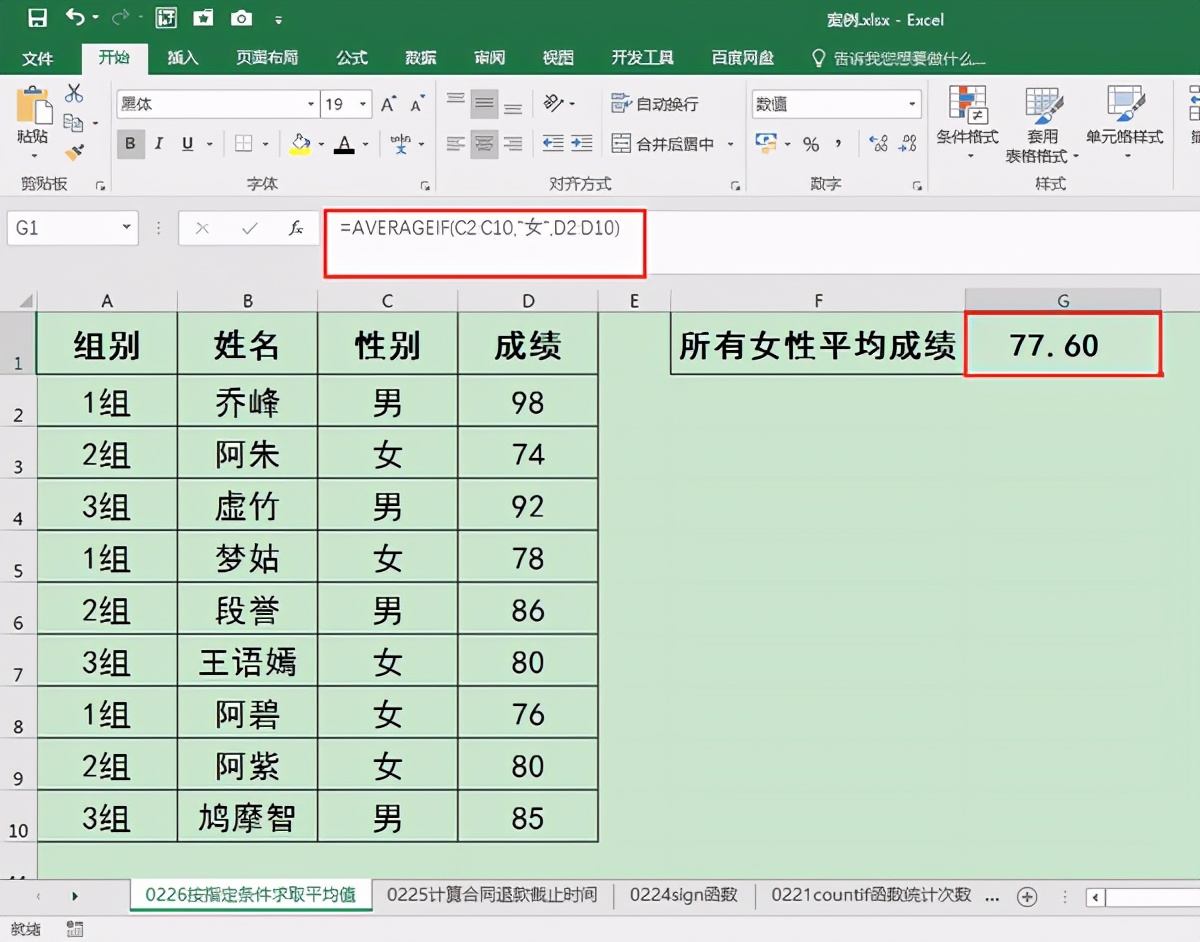Viewport: 1200px width, 942px height.
Task: Add a new sheet with the plus icon
Action: click(1027, 896)
